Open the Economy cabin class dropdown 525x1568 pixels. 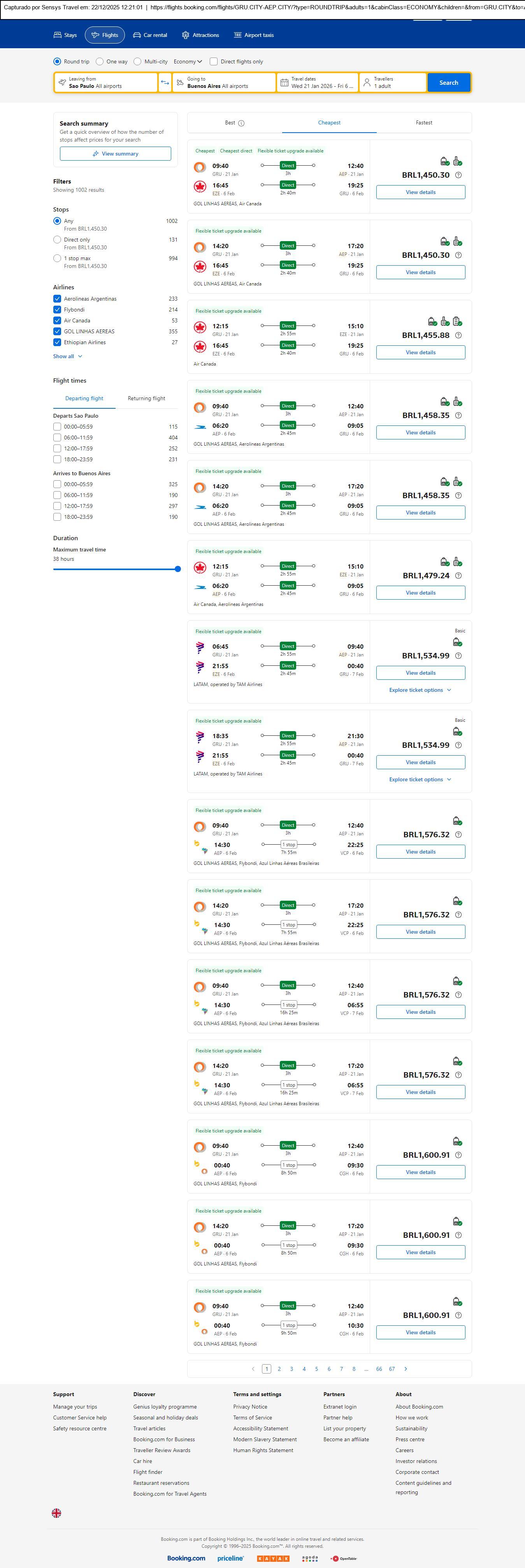188,61
